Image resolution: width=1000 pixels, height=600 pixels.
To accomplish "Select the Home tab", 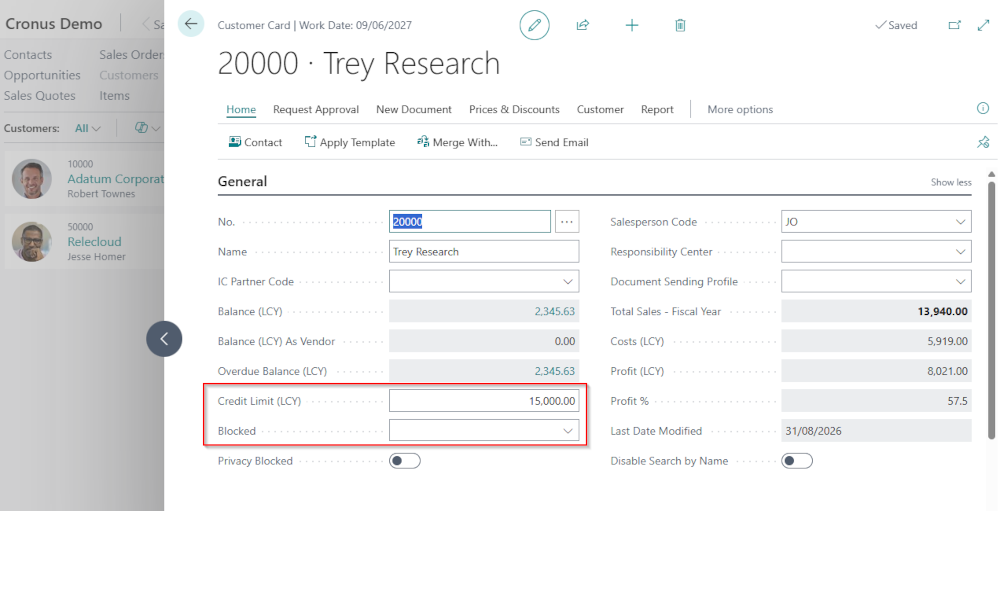I will coord(241,109).
